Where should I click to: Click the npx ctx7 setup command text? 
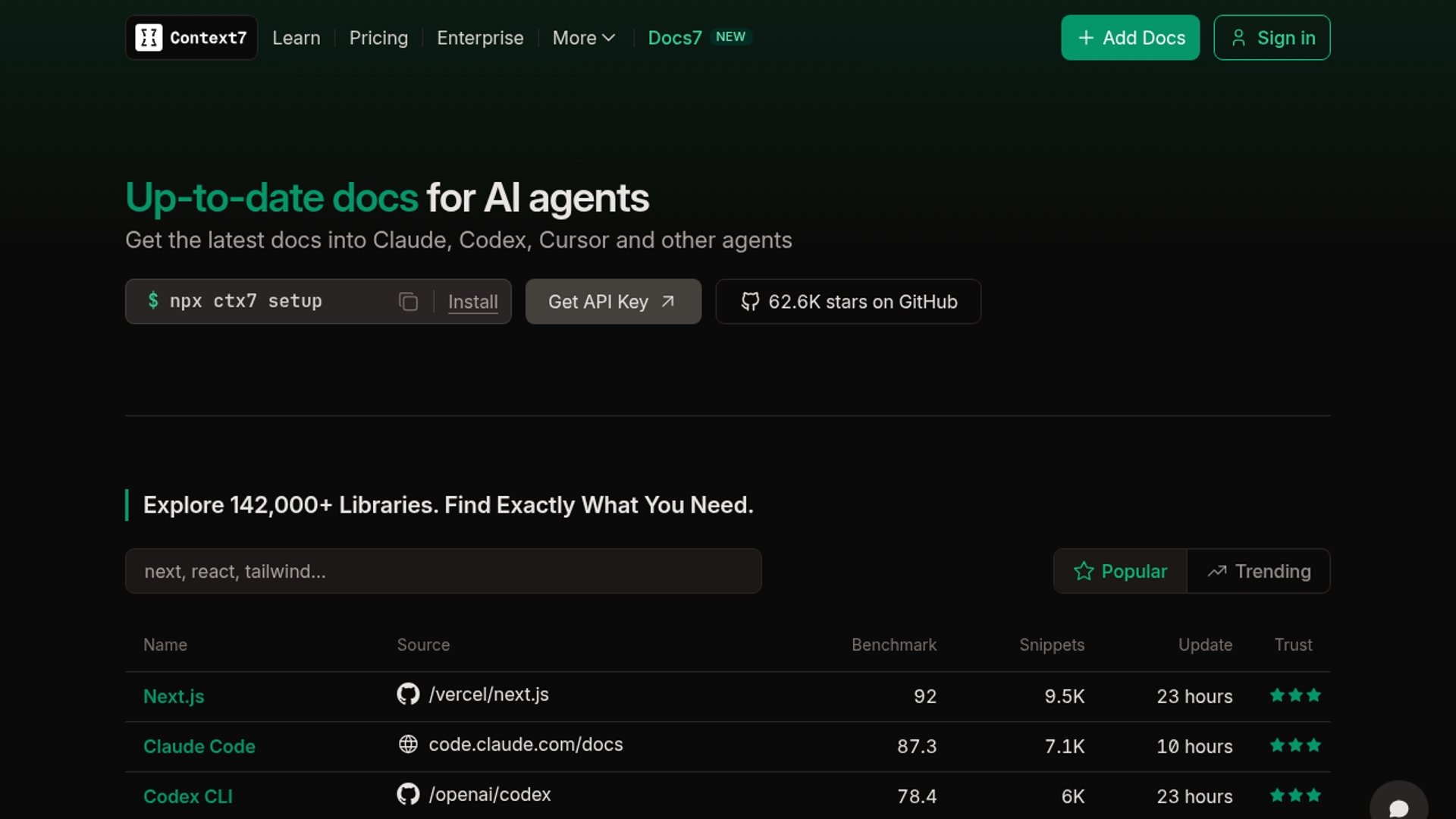[246, 301]
